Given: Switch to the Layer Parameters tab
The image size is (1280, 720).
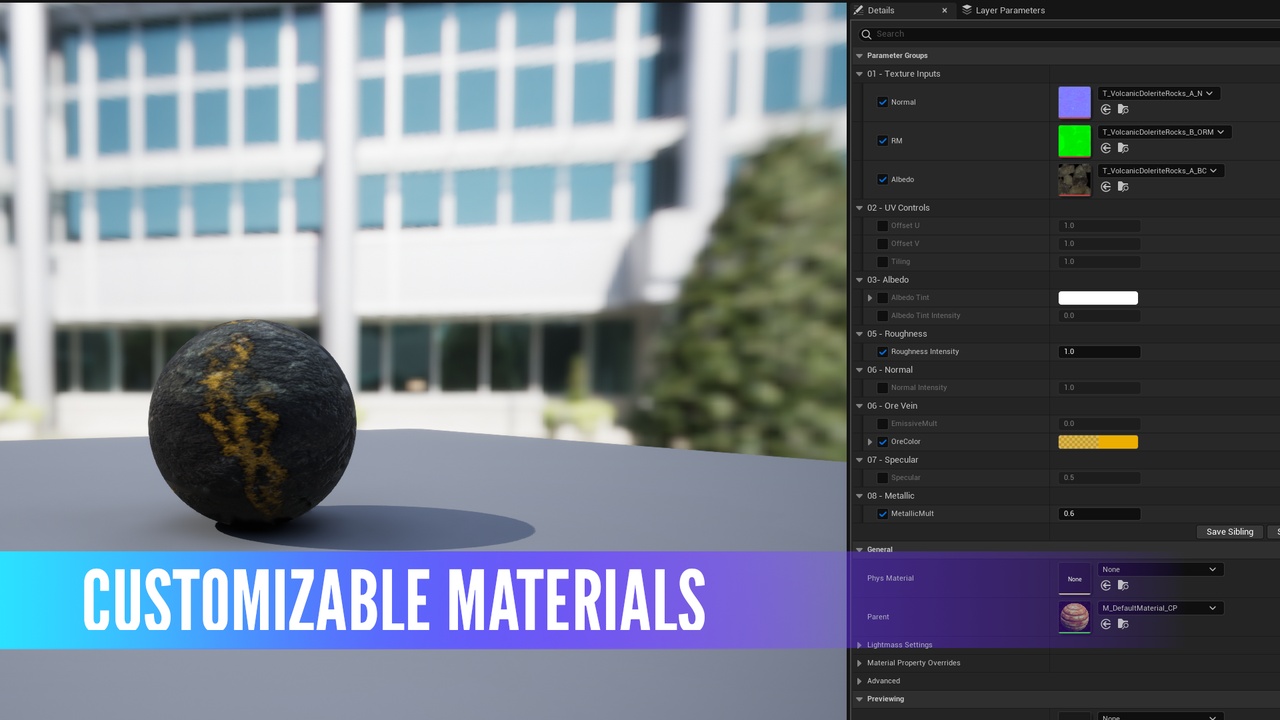Looking at the screenshot, I should coord(1003,10).
